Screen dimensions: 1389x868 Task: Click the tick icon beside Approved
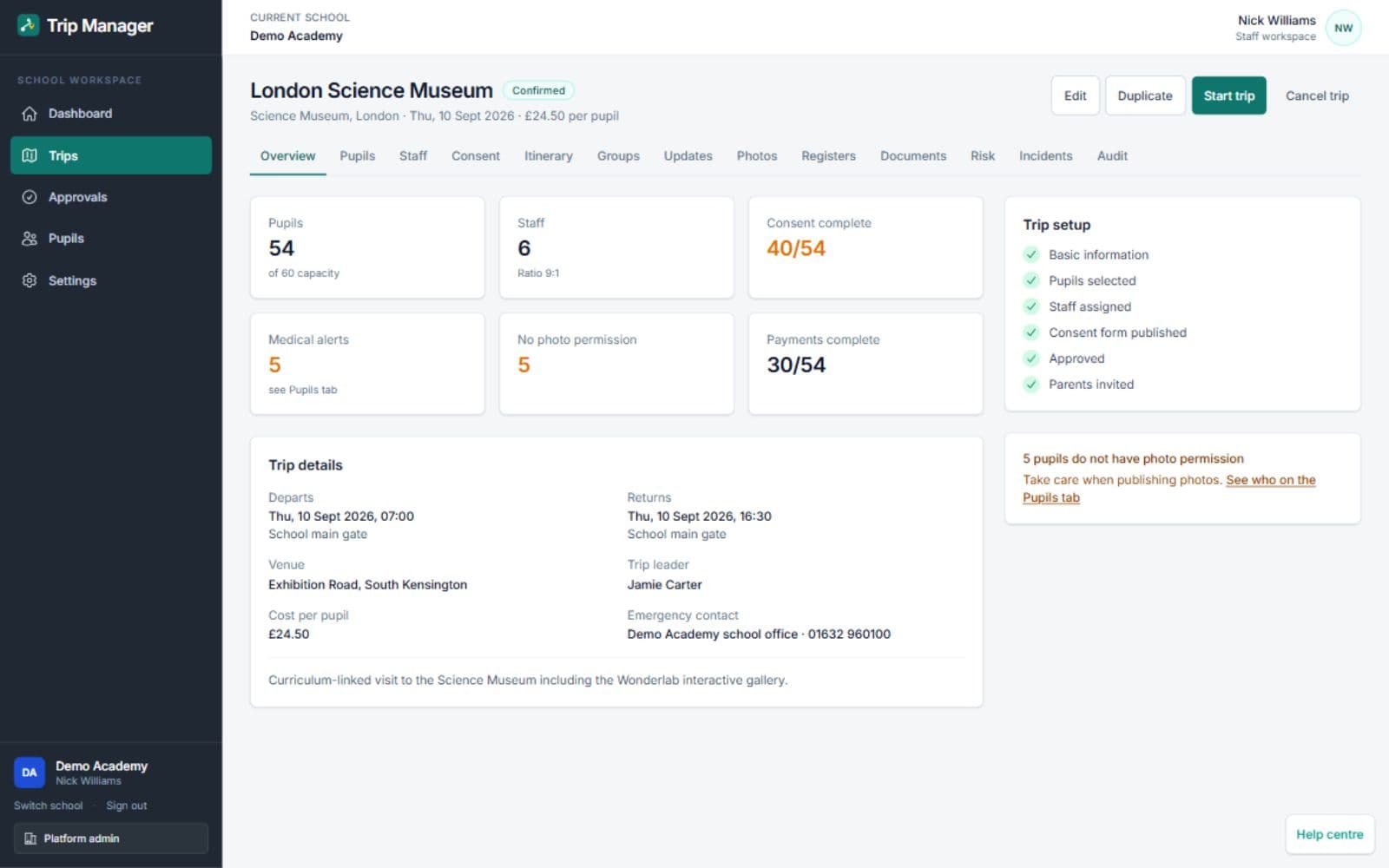(x=1031, y=358)
